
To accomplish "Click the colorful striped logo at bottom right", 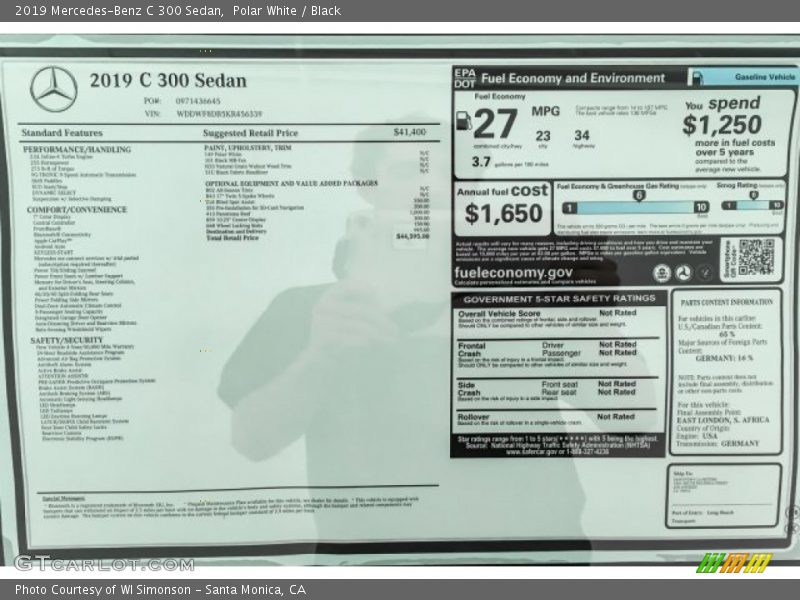I will point(734,563).
